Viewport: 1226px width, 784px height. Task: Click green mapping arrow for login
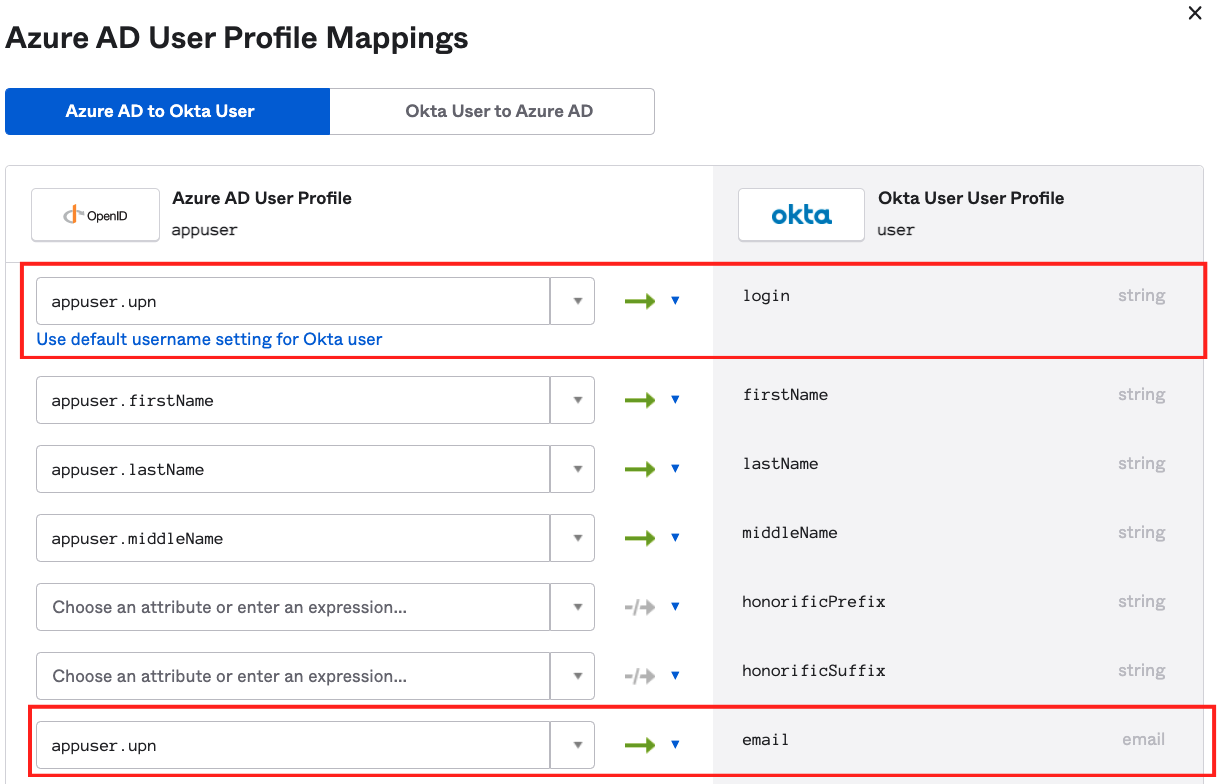click(x=640, y=301)
